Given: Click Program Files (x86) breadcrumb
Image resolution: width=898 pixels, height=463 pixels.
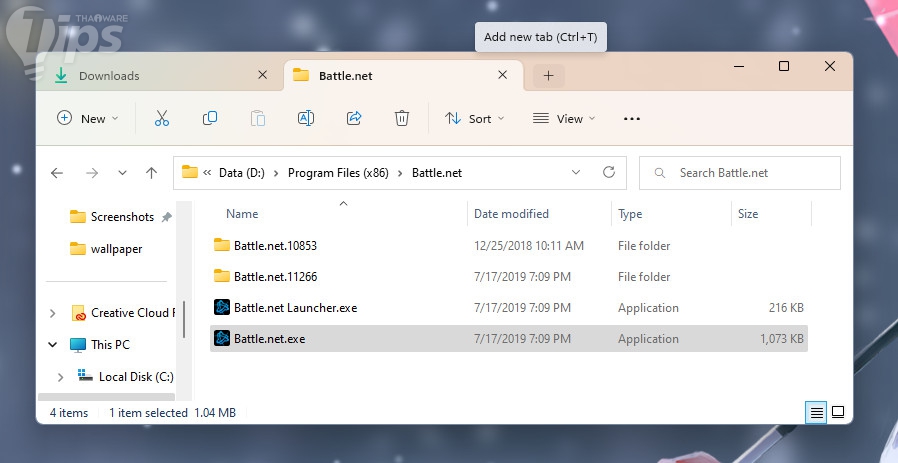Looking at the screenshot, I should click(x=338, y=173).
